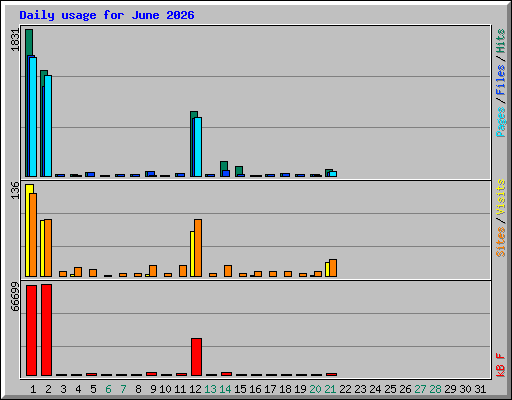Click the day 12 orange sites bar

(198, 248)
